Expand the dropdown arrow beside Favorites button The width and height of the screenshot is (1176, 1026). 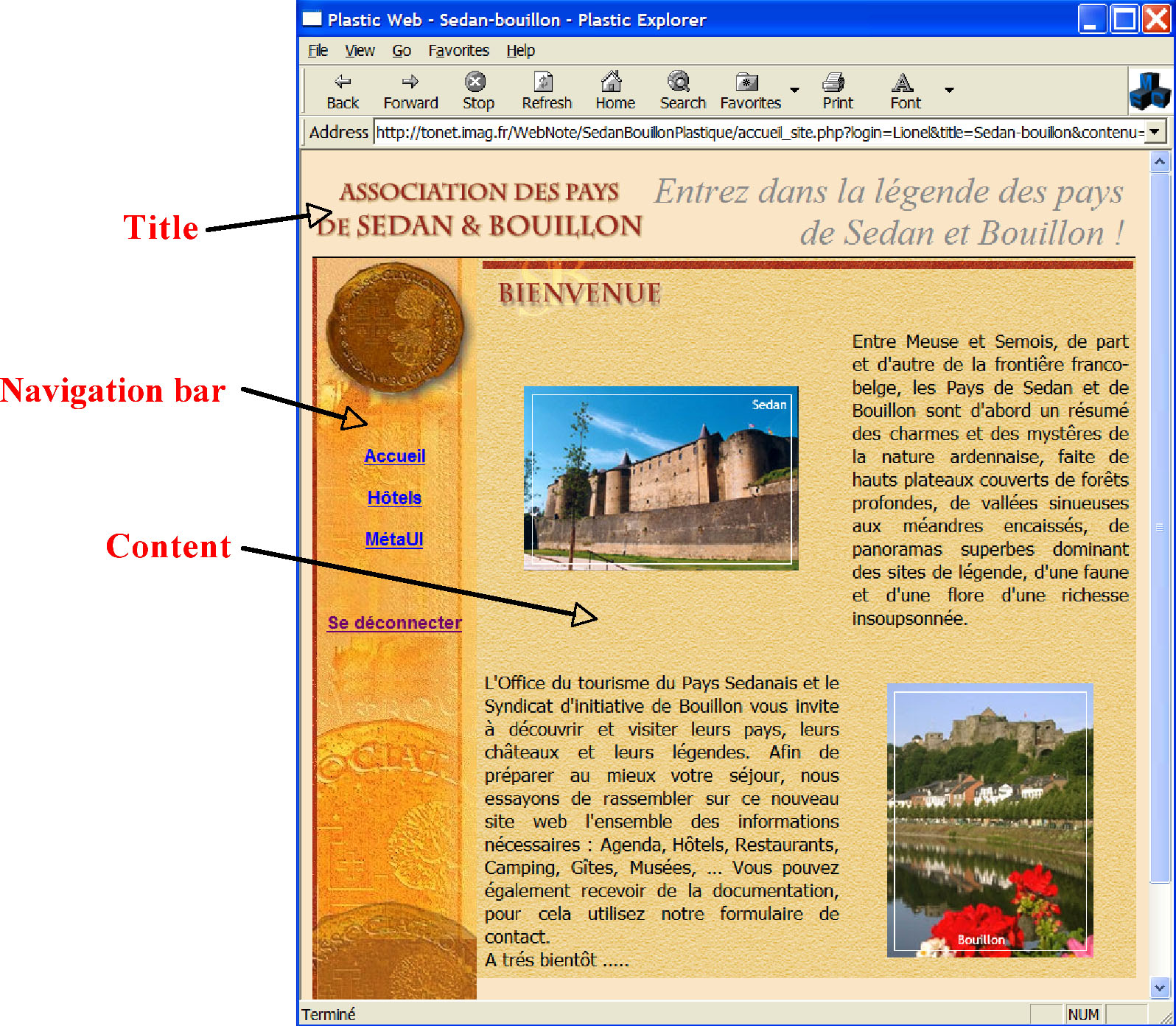794,90
